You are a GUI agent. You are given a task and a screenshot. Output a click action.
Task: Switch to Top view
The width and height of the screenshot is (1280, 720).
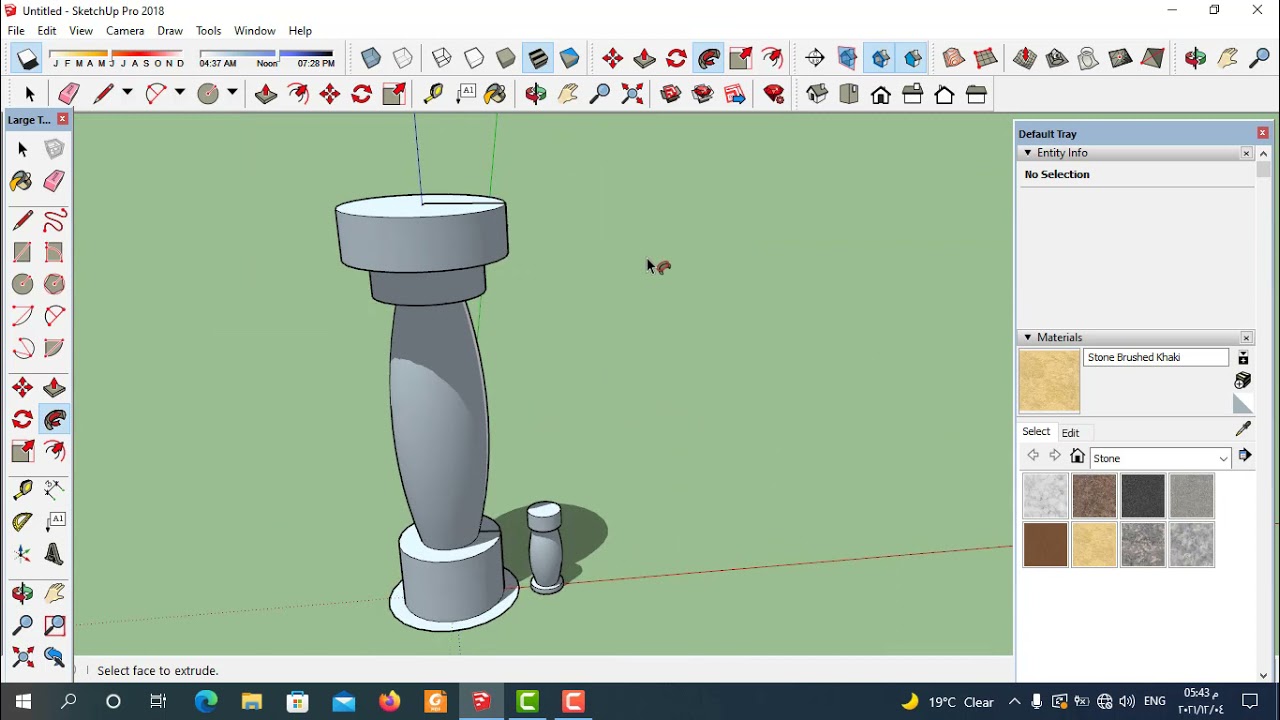(x=849, y=94)
